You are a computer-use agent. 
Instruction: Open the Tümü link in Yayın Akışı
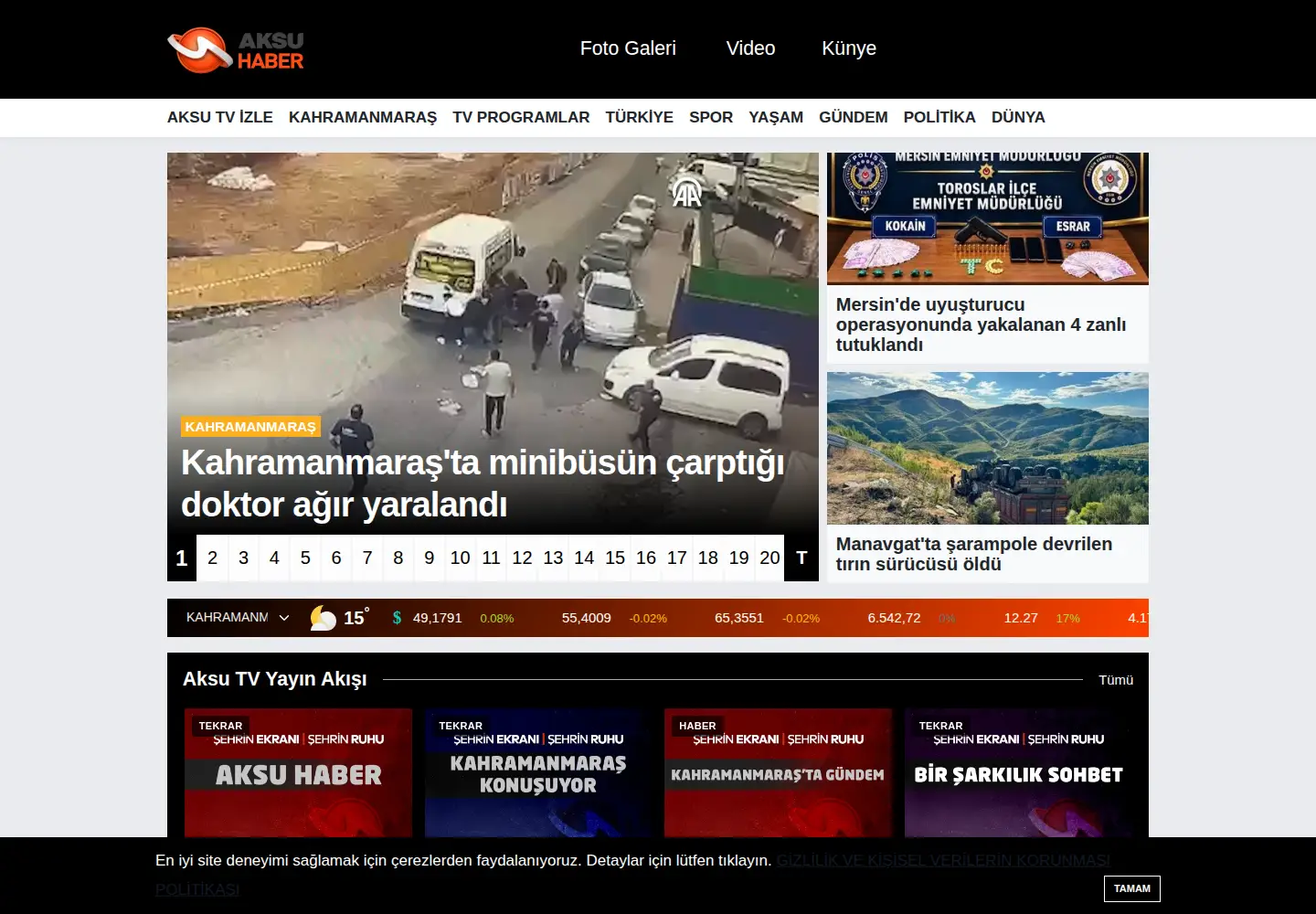coord(1116,680)
